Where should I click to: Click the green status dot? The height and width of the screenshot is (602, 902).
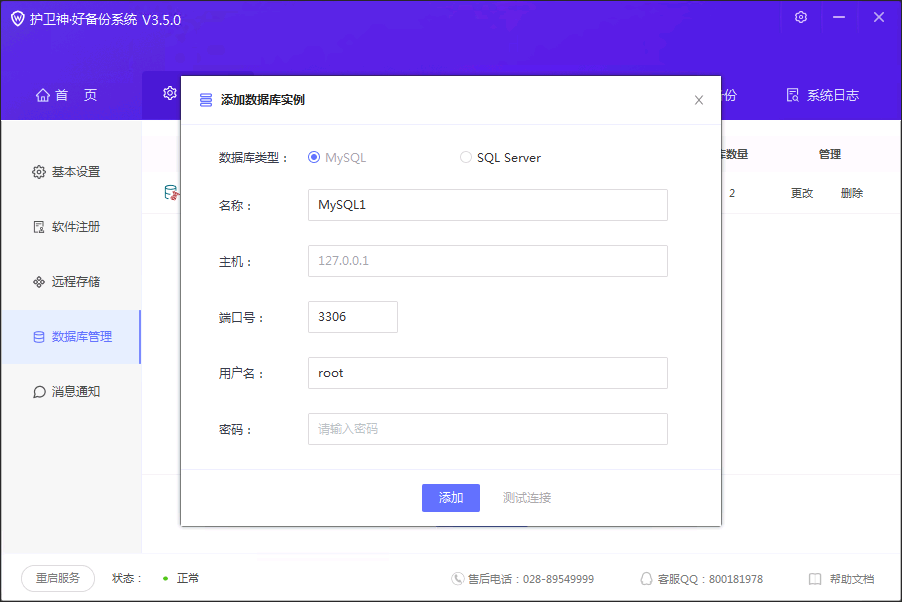click(166, 578)
